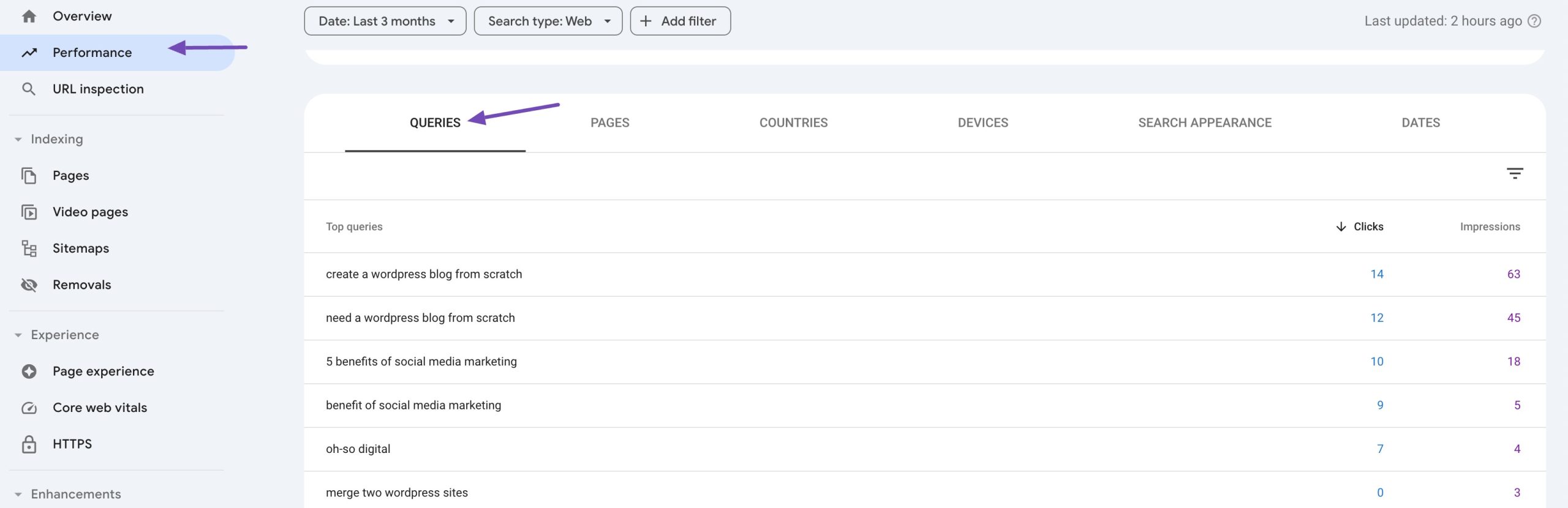Open the Date: Last 3 months dropdown
Screen dimensions: 1568x508
point(385,21)
